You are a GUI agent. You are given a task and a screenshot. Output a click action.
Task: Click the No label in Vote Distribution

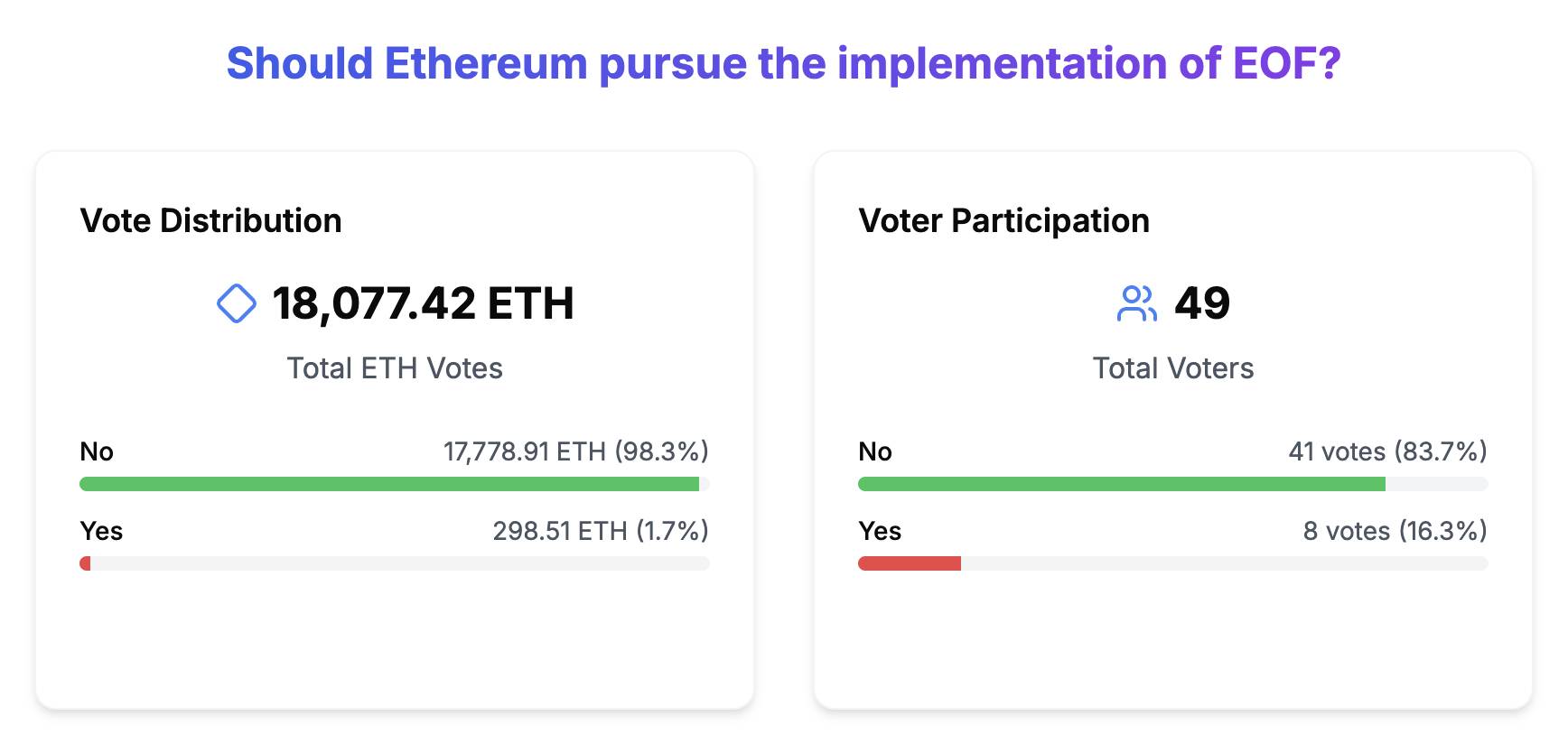click(x=97, y=451)
